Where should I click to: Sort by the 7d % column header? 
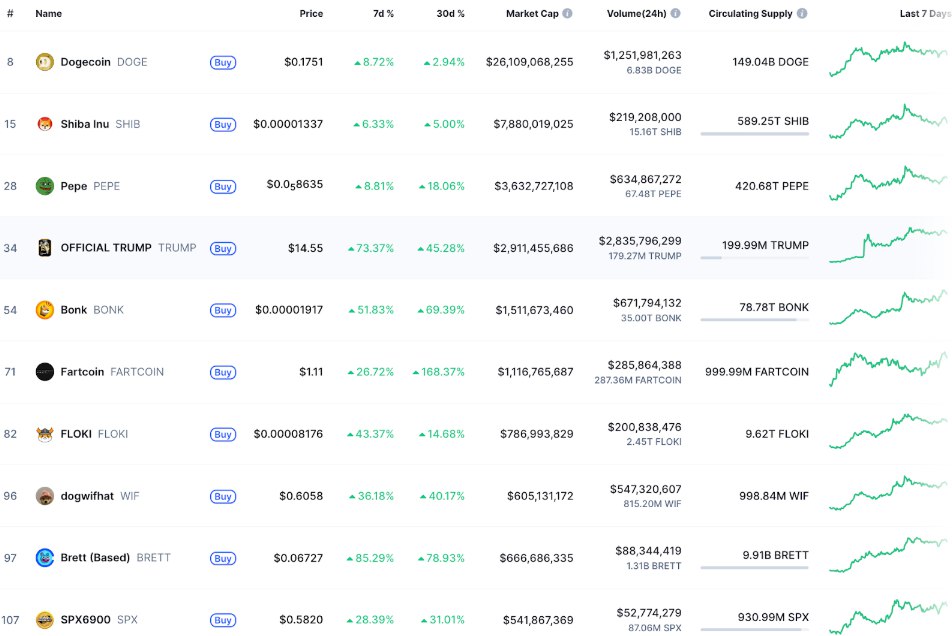coord(383,13)
